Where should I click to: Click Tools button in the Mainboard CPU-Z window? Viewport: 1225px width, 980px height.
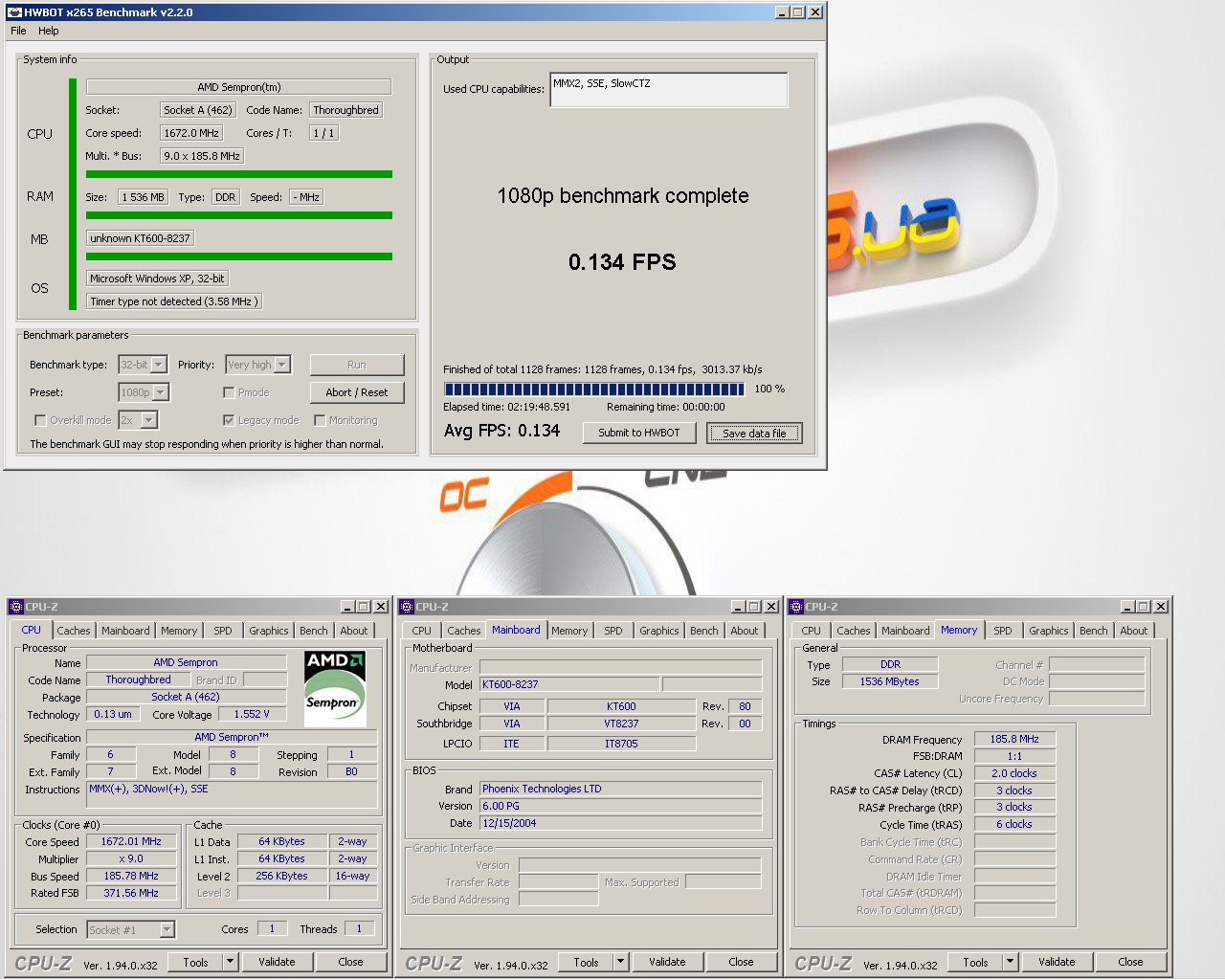click(586, 962)
